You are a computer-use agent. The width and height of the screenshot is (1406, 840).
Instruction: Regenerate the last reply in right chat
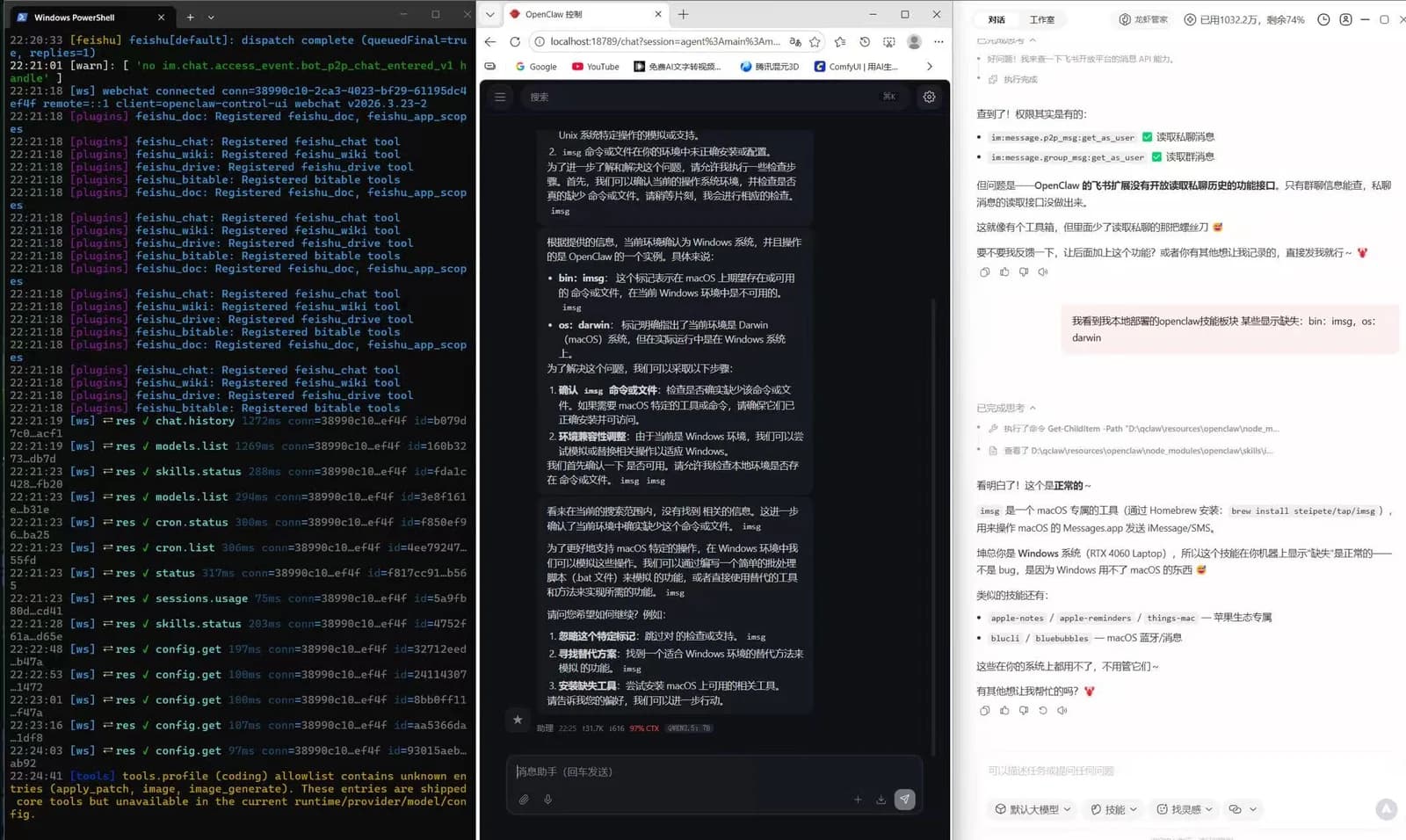click(x=1043, y=710)
